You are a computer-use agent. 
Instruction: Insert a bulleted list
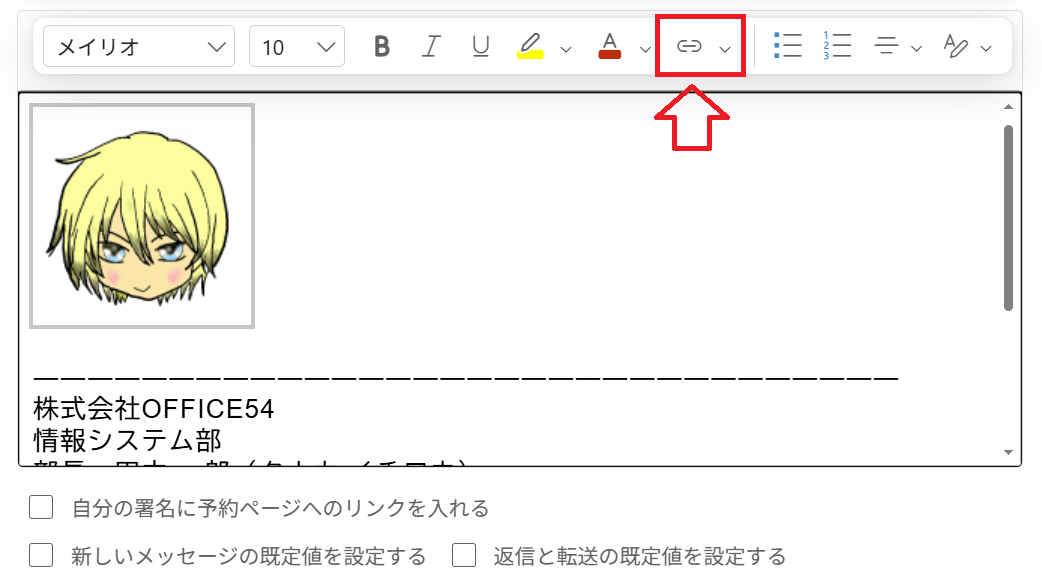coord(787,46)
